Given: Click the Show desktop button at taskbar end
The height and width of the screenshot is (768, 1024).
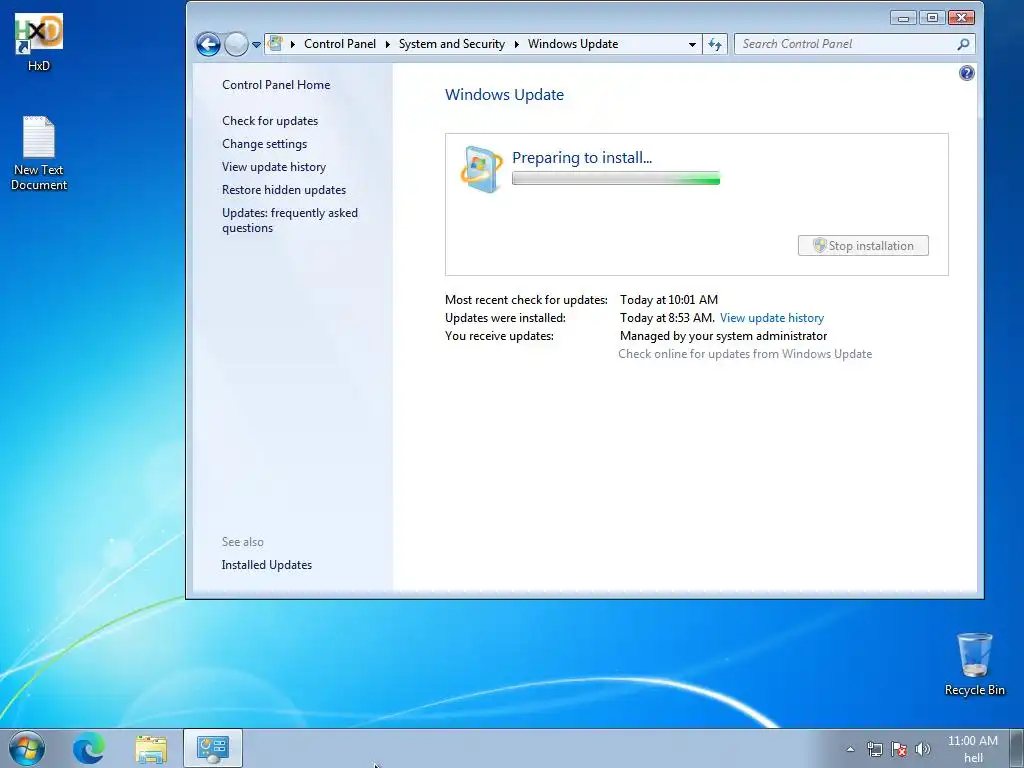Looking at the screenshot, I should click(1017, 749).
